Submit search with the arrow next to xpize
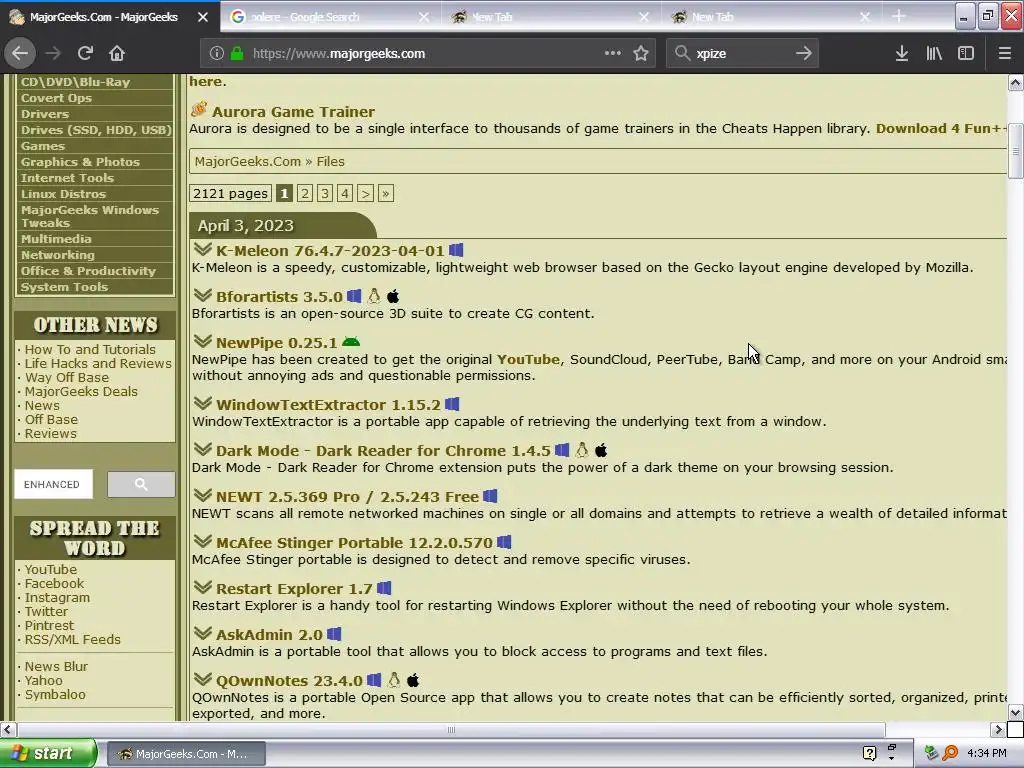 click(804, 54)
